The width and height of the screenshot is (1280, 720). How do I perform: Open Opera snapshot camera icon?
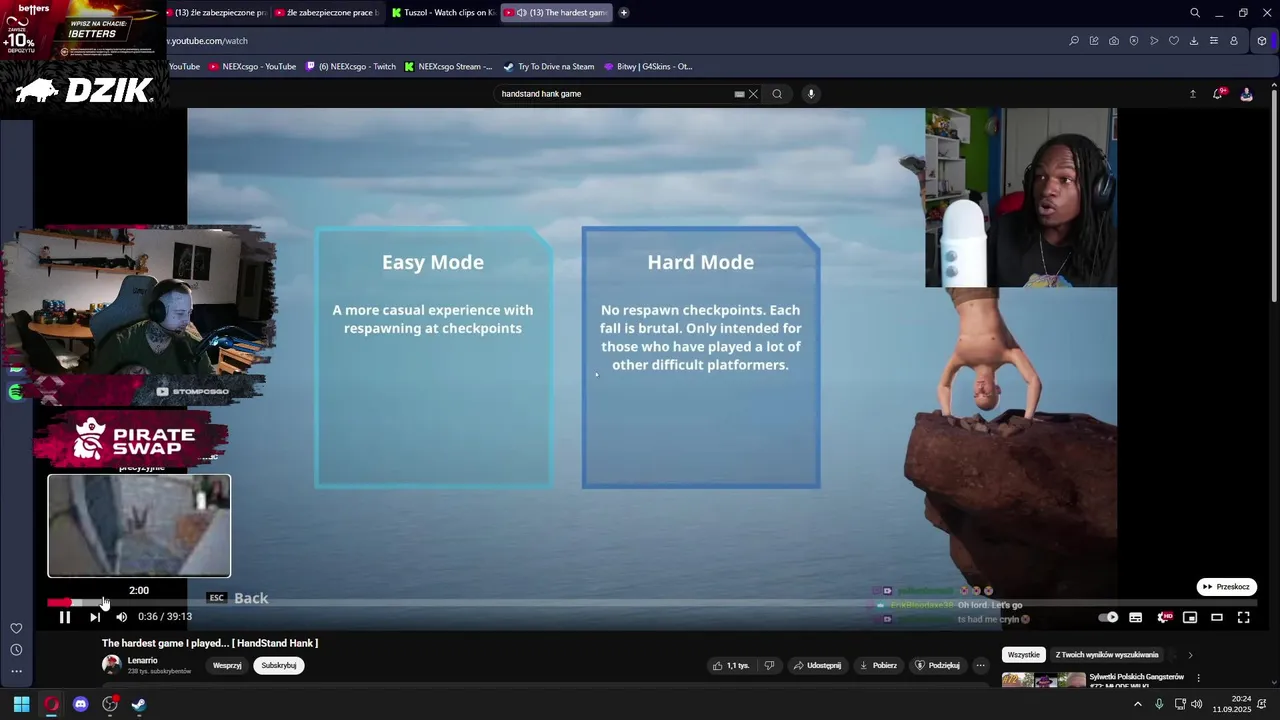point(1114,41)
